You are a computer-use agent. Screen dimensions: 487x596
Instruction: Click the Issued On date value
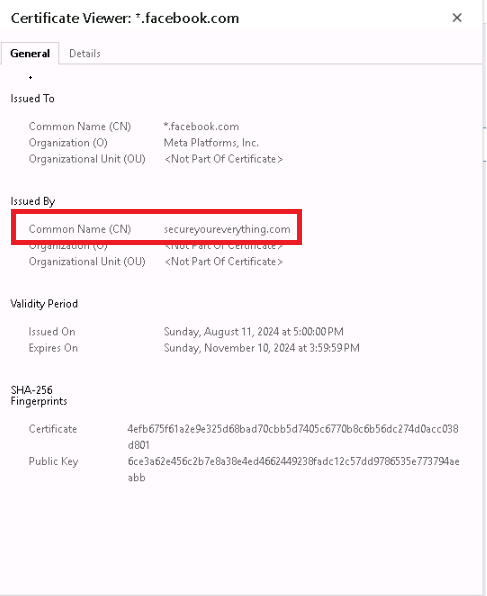point(254,332)
